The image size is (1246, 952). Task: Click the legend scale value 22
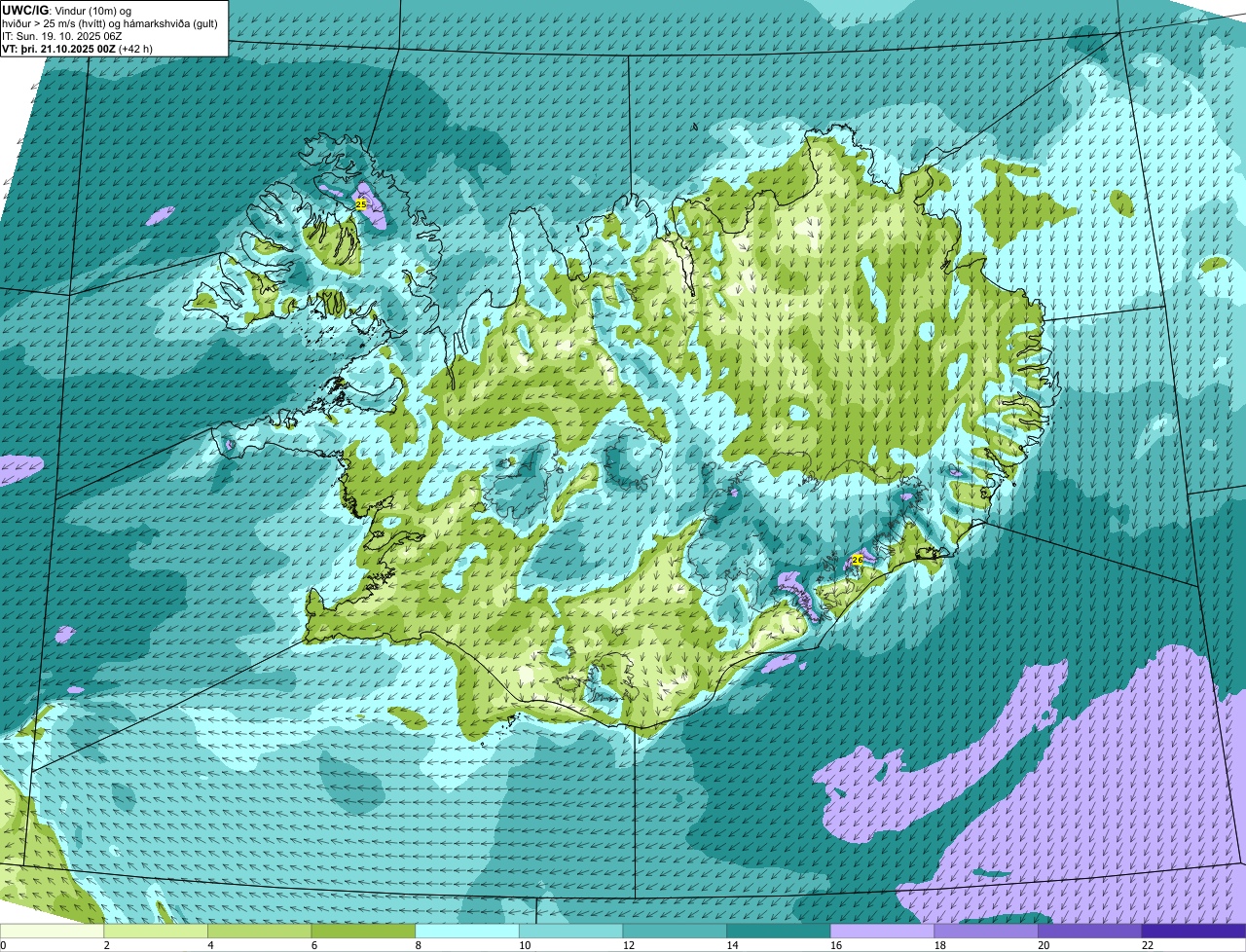1148,945
